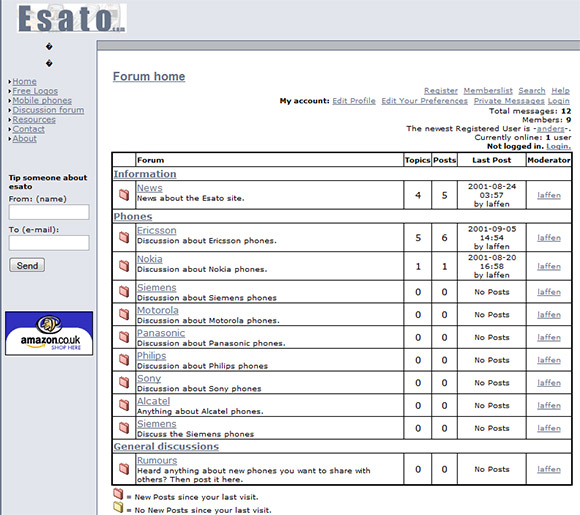
Task: Click the newest user anders link
Action: coord(551,129)
